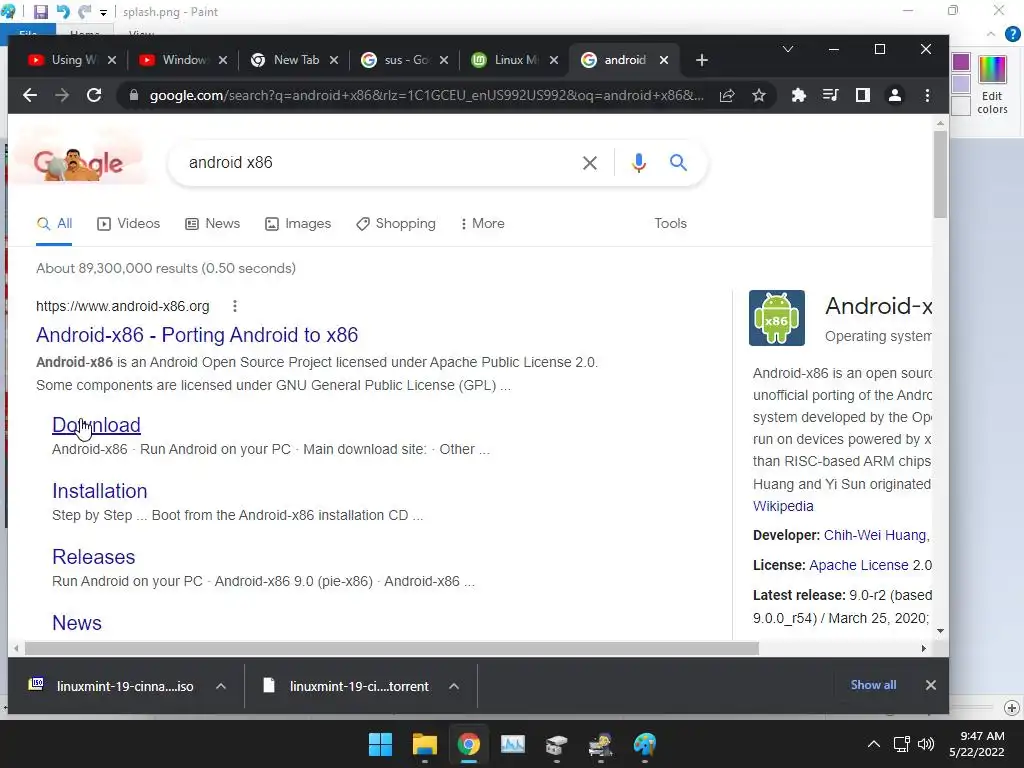
Task: Open the linuxmint-19-cinna....iso download item
Action: point(111,686)
